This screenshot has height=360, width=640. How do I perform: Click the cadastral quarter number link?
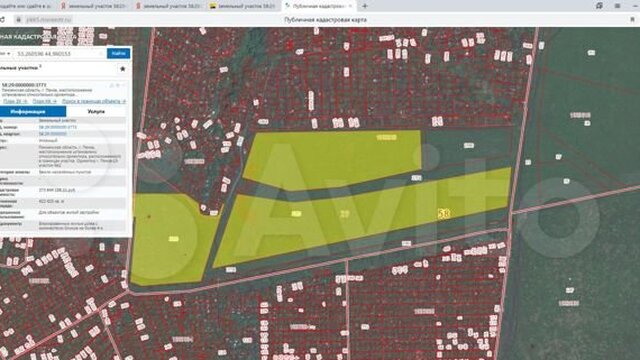tap(52, 134)
